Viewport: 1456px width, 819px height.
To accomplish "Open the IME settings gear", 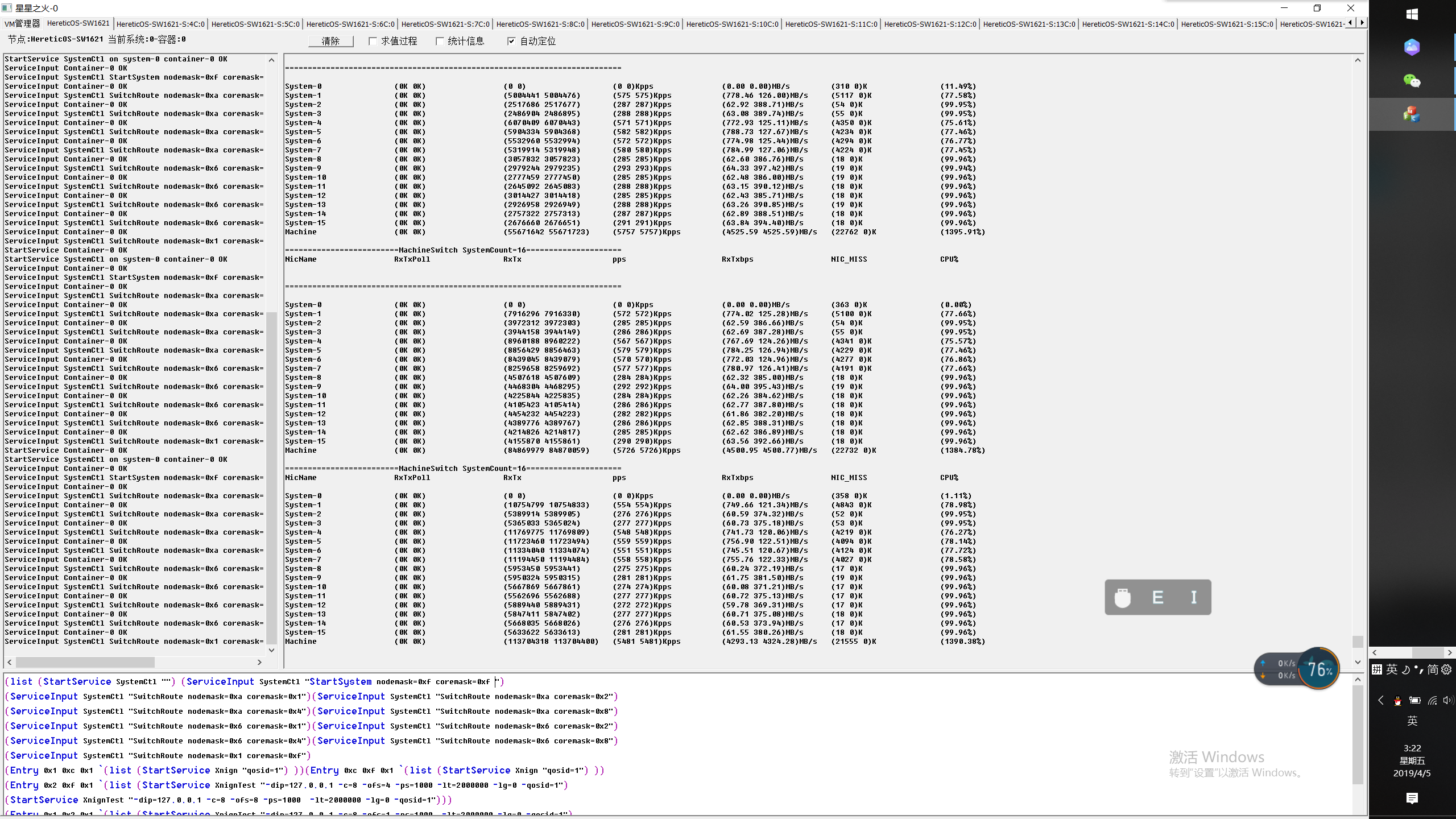I will point(1446,669).
